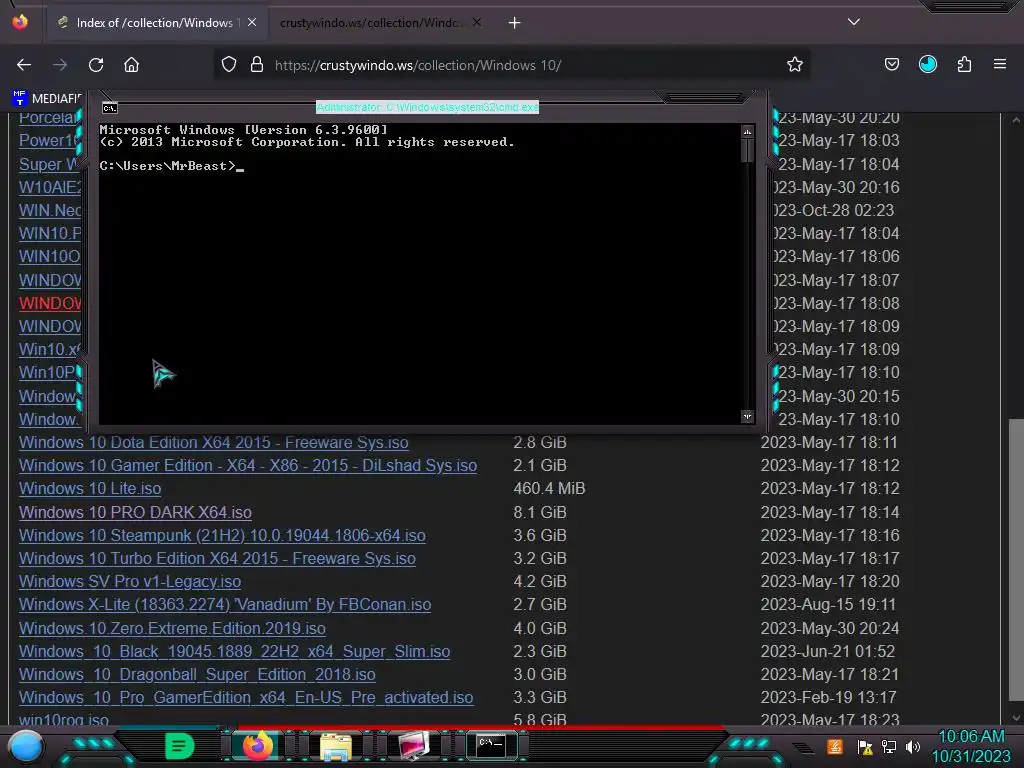Screen dimensions: 1024x768
Task: Click the cmd scrollbar down arrow
Action: pyautogui.click(x=747, y=417)
